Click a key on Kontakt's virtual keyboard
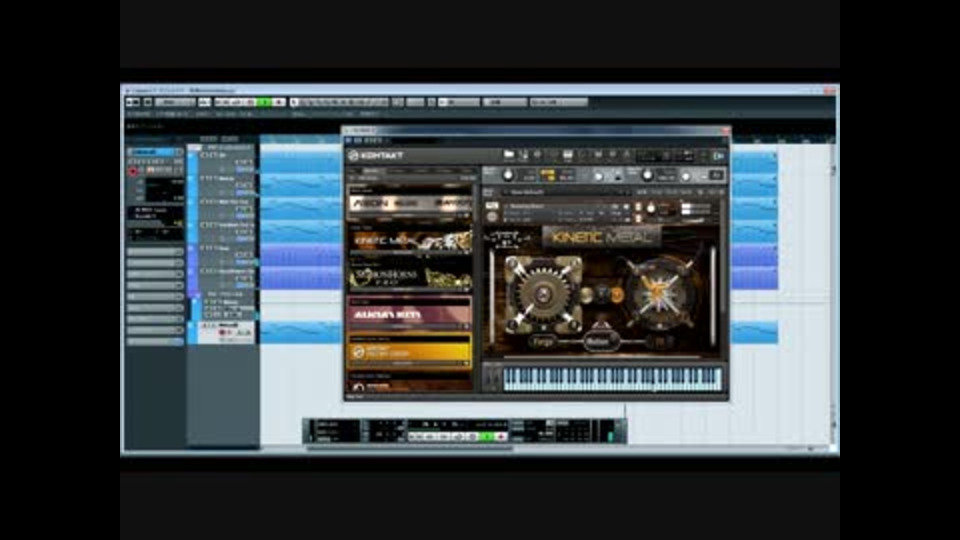960x540 pixels. (612, 379)
